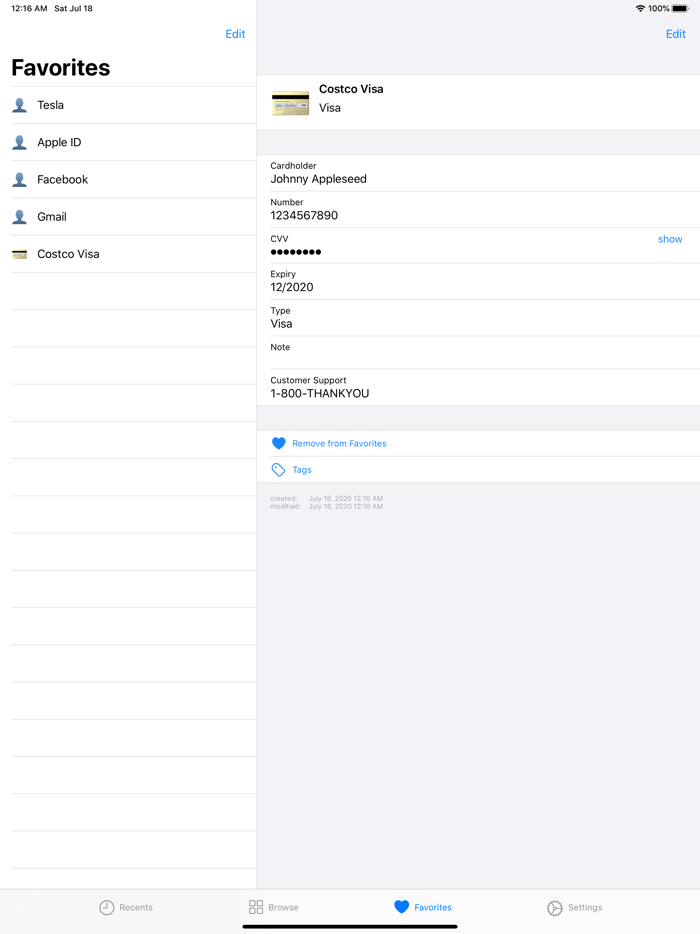Click Remove from Favorites
Viewport: 700px width, 934px height.
339,443
